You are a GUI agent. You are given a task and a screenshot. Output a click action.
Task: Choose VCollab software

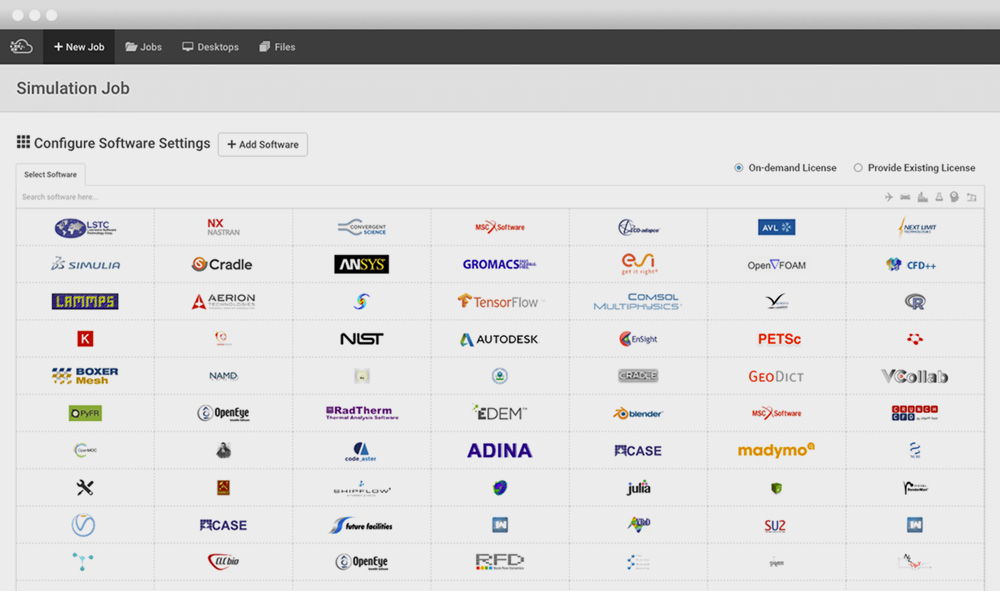(915, 377)
